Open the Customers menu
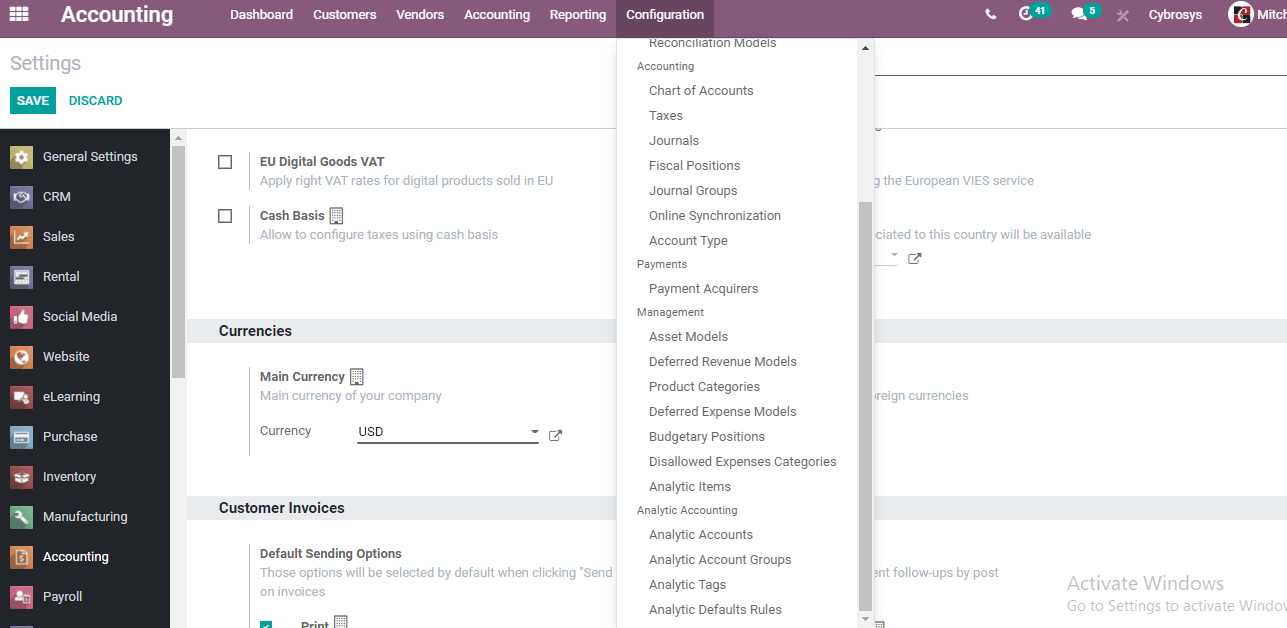 point(345,15)
